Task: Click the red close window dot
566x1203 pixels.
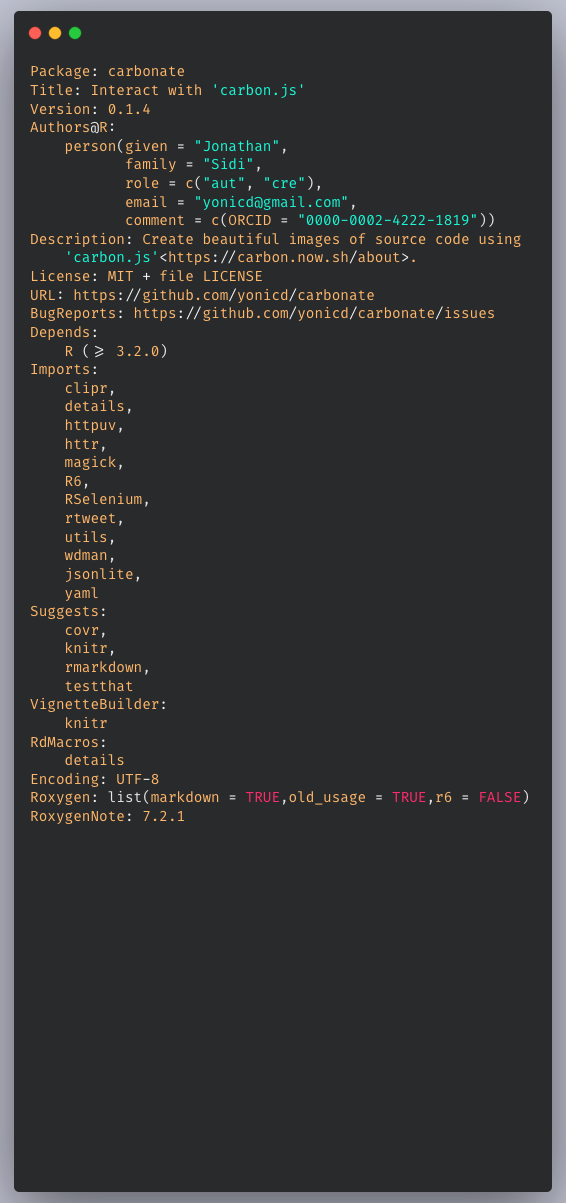Action: click(x=35, y=33)
